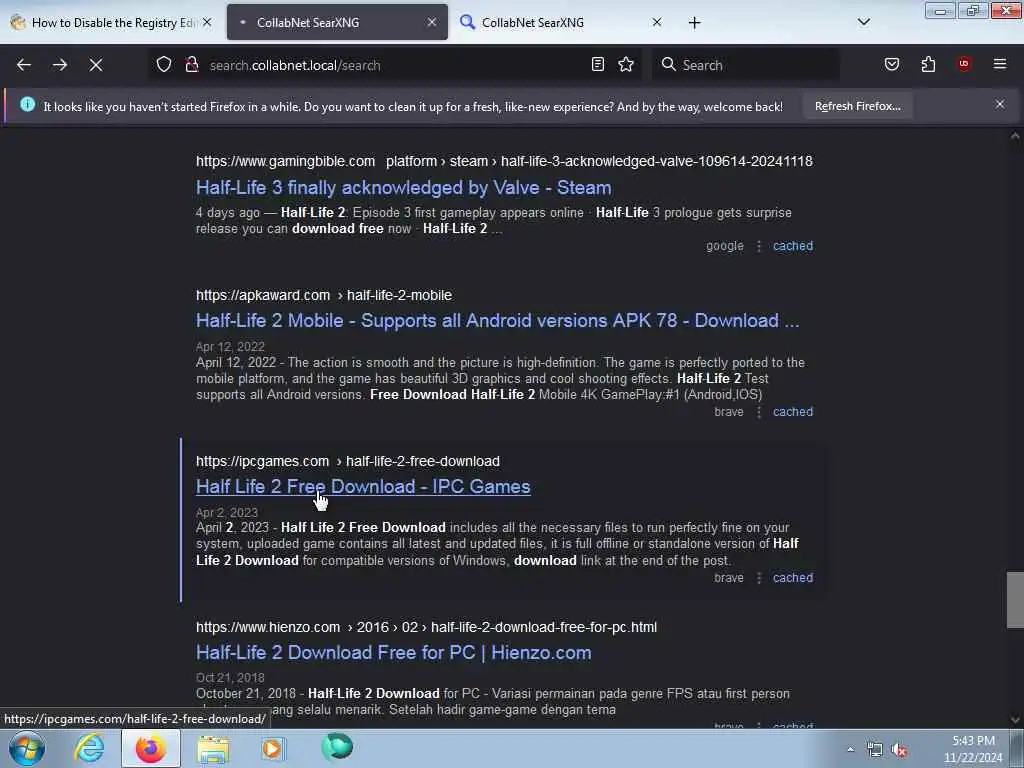
Task: Click the ipcgames.com result URL text
Action: [348, 461]
